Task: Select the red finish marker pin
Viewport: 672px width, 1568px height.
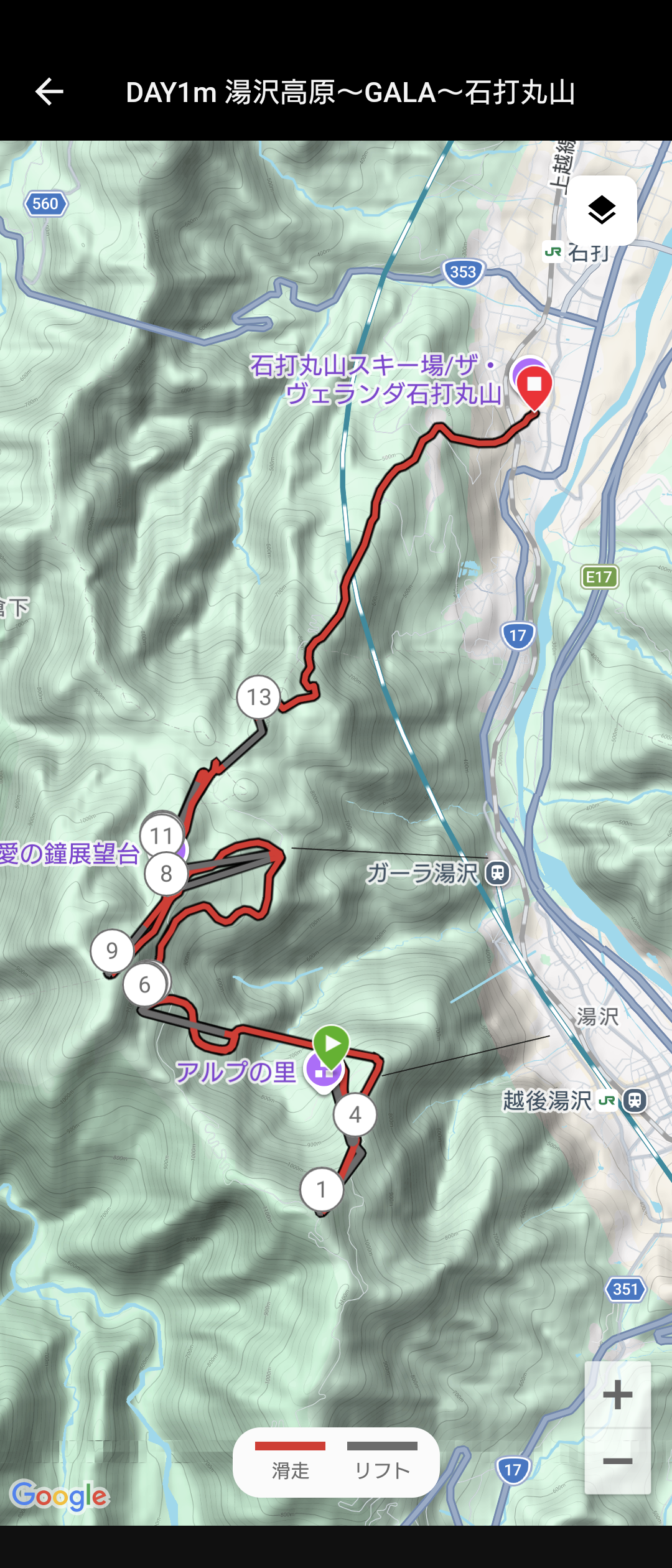Action: tap(534, 388)
